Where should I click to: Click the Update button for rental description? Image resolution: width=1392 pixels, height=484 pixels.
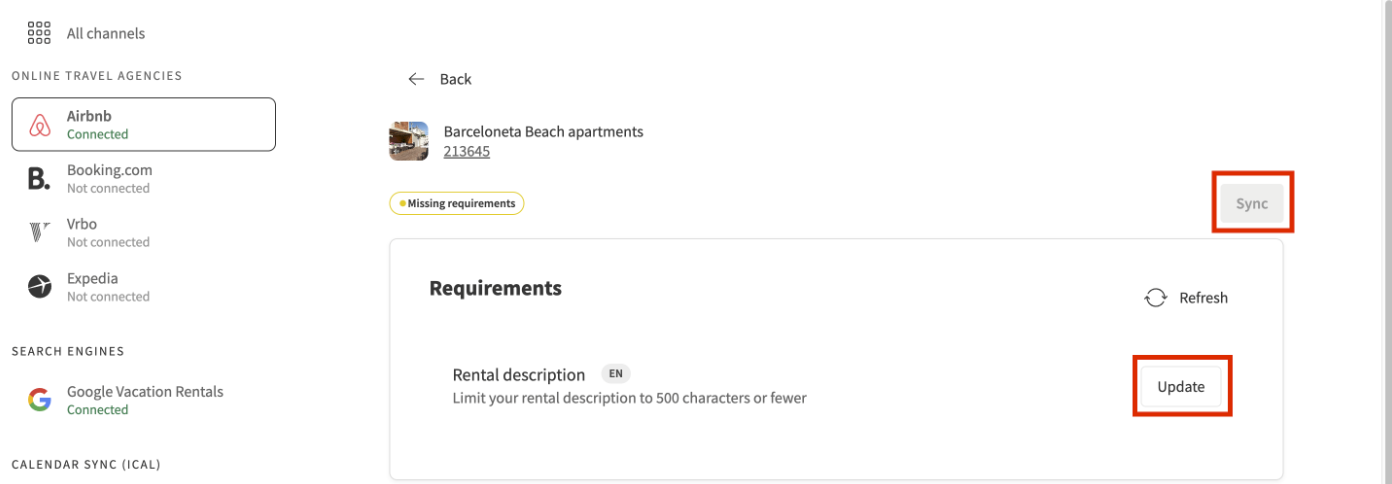pos(1181,387)
